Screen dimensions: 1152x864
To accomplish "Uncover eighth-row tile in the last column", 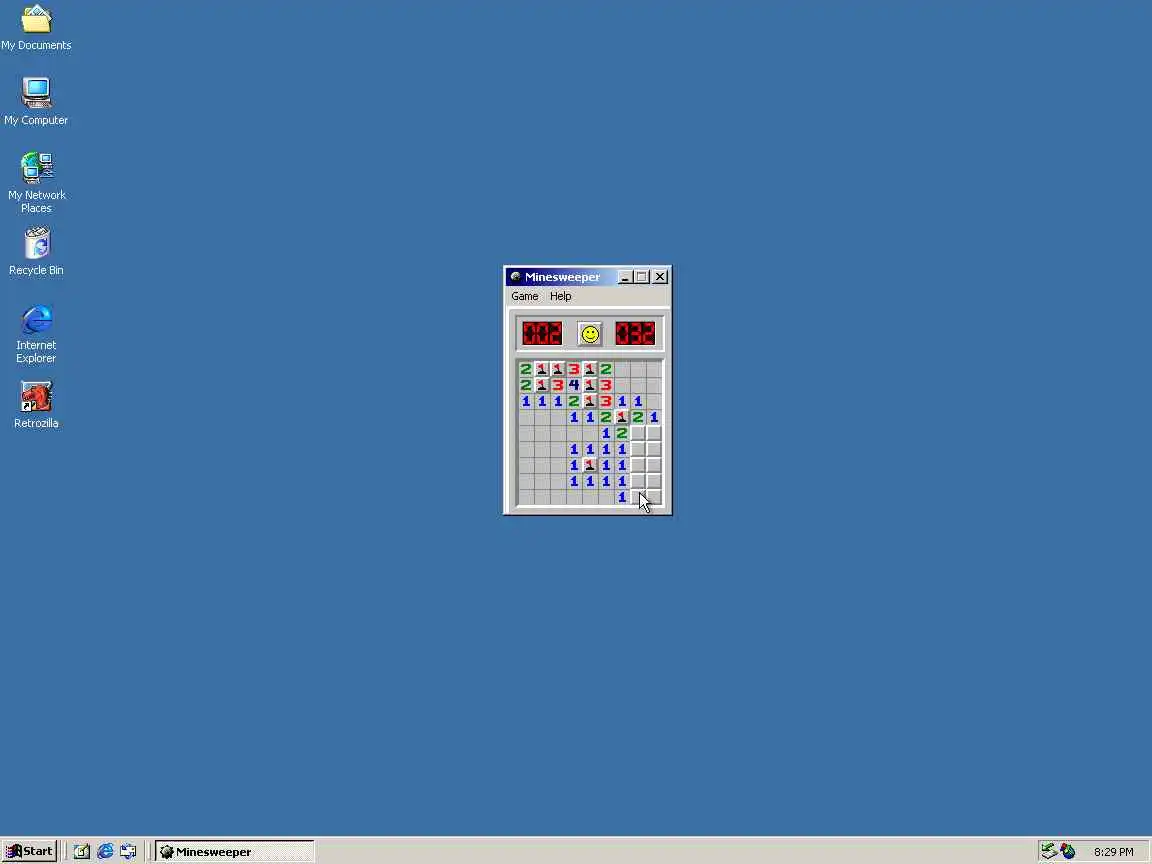I will coord(655,481).
